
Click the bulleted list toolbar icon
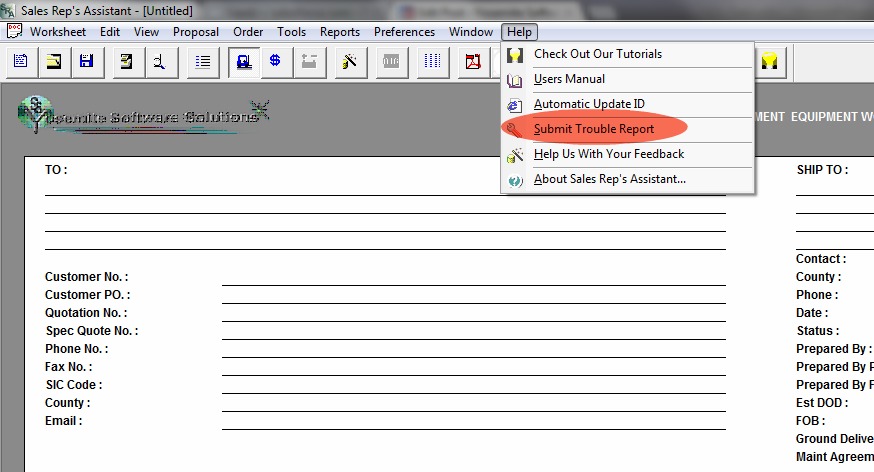[x=204, y=62]
